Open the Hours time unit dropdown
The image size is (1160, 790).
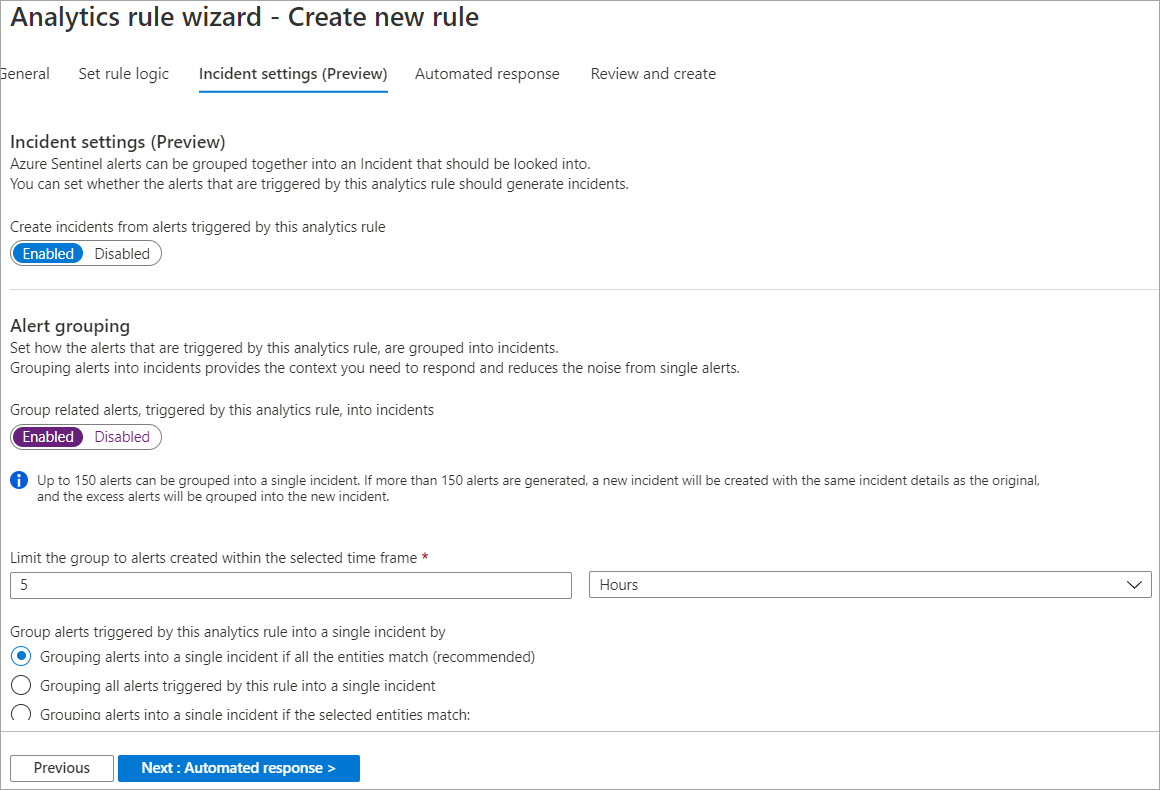870,585
